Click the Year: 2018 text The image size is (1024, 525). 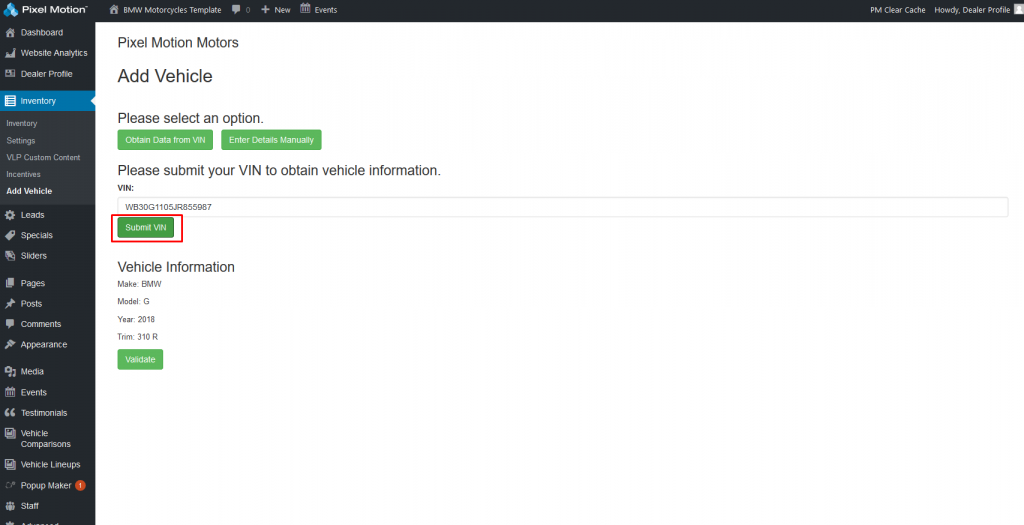pos(136,319)
